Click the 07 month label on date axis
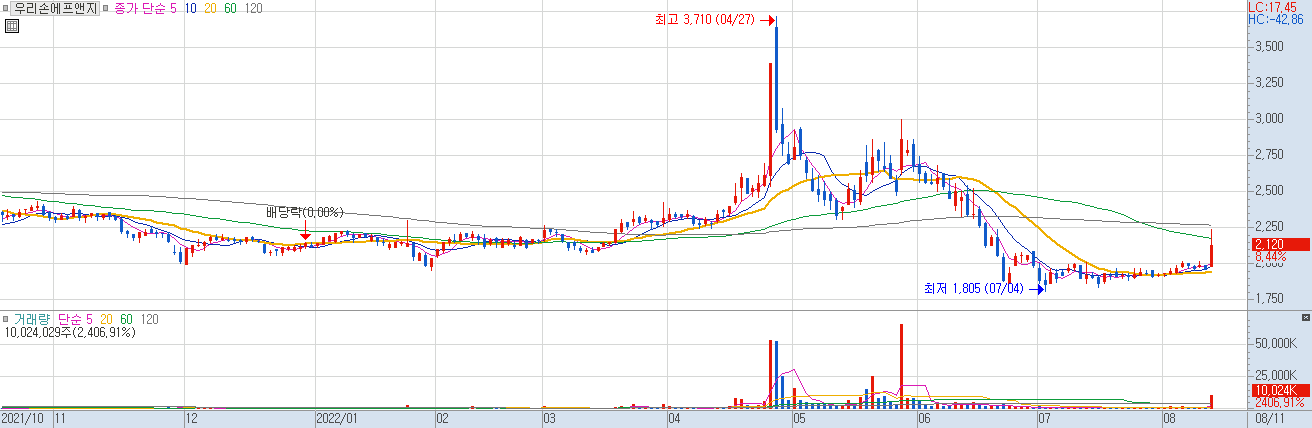This screenshot has width=1312, height=428. [x=1045, y=419]
